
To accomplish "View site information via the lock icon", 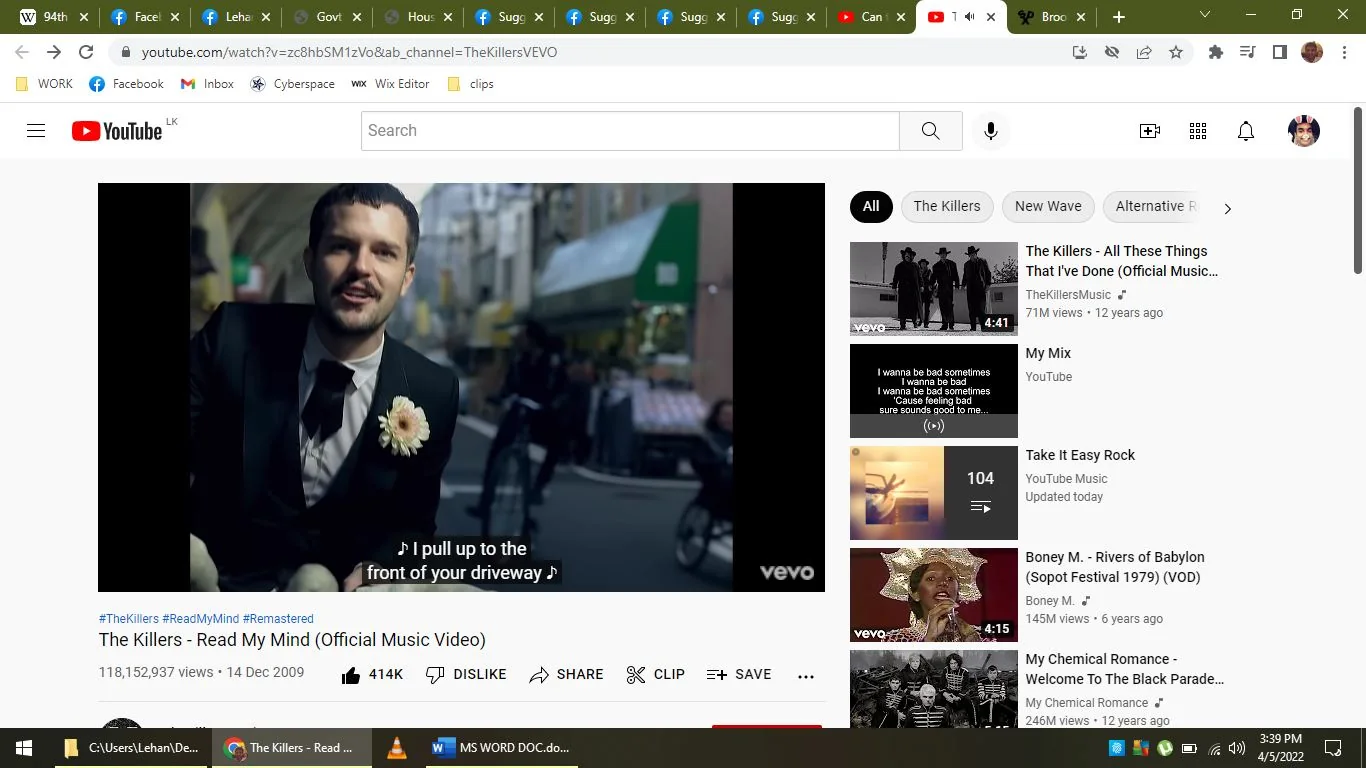I will click(126, 52).
